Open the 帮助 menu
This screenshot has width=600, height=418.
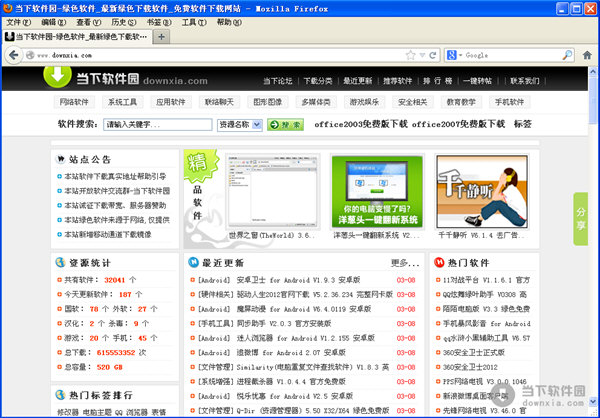[x=229, y=23]
